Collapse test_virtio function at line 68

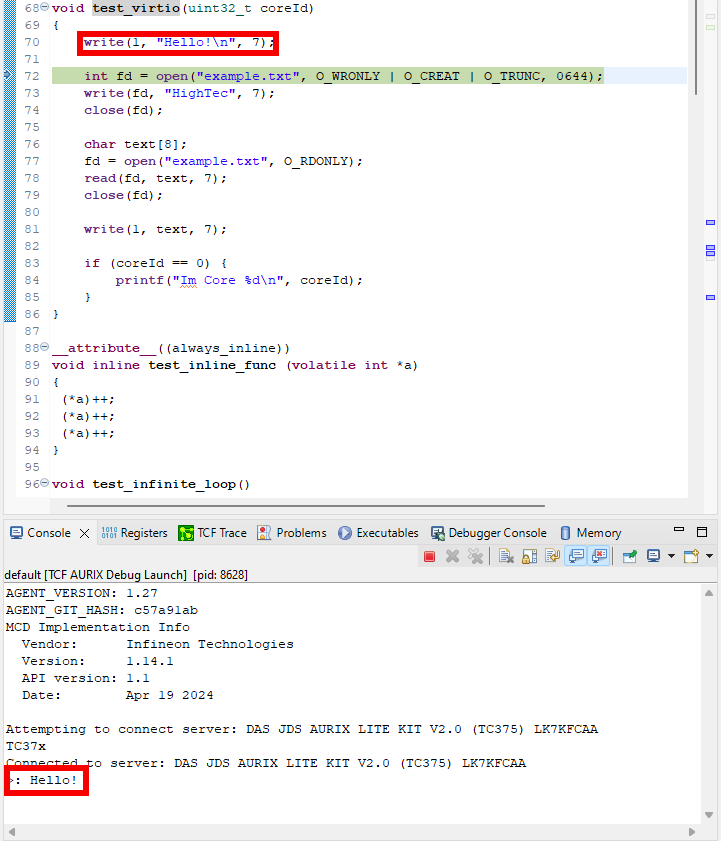click(x=44, y=9)
